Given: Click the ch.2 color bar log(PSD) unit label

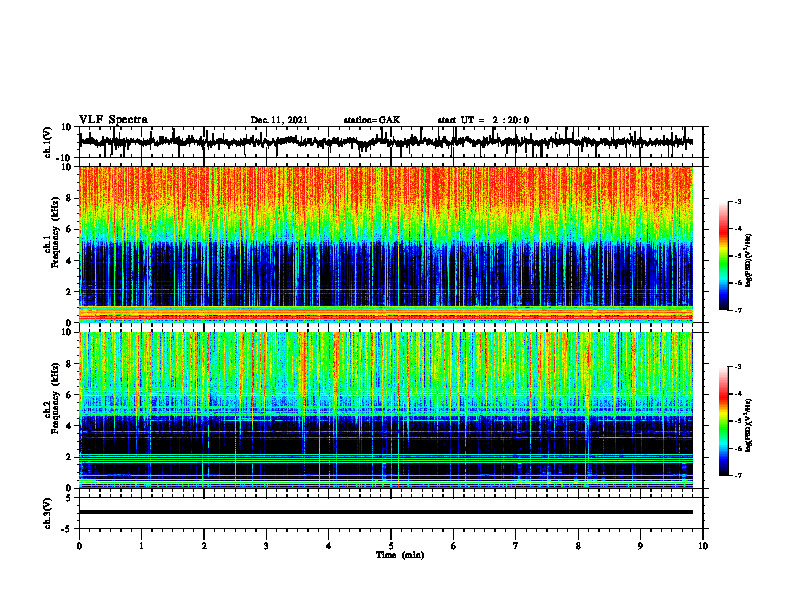Looking at the screenshot, I should 749,425.
